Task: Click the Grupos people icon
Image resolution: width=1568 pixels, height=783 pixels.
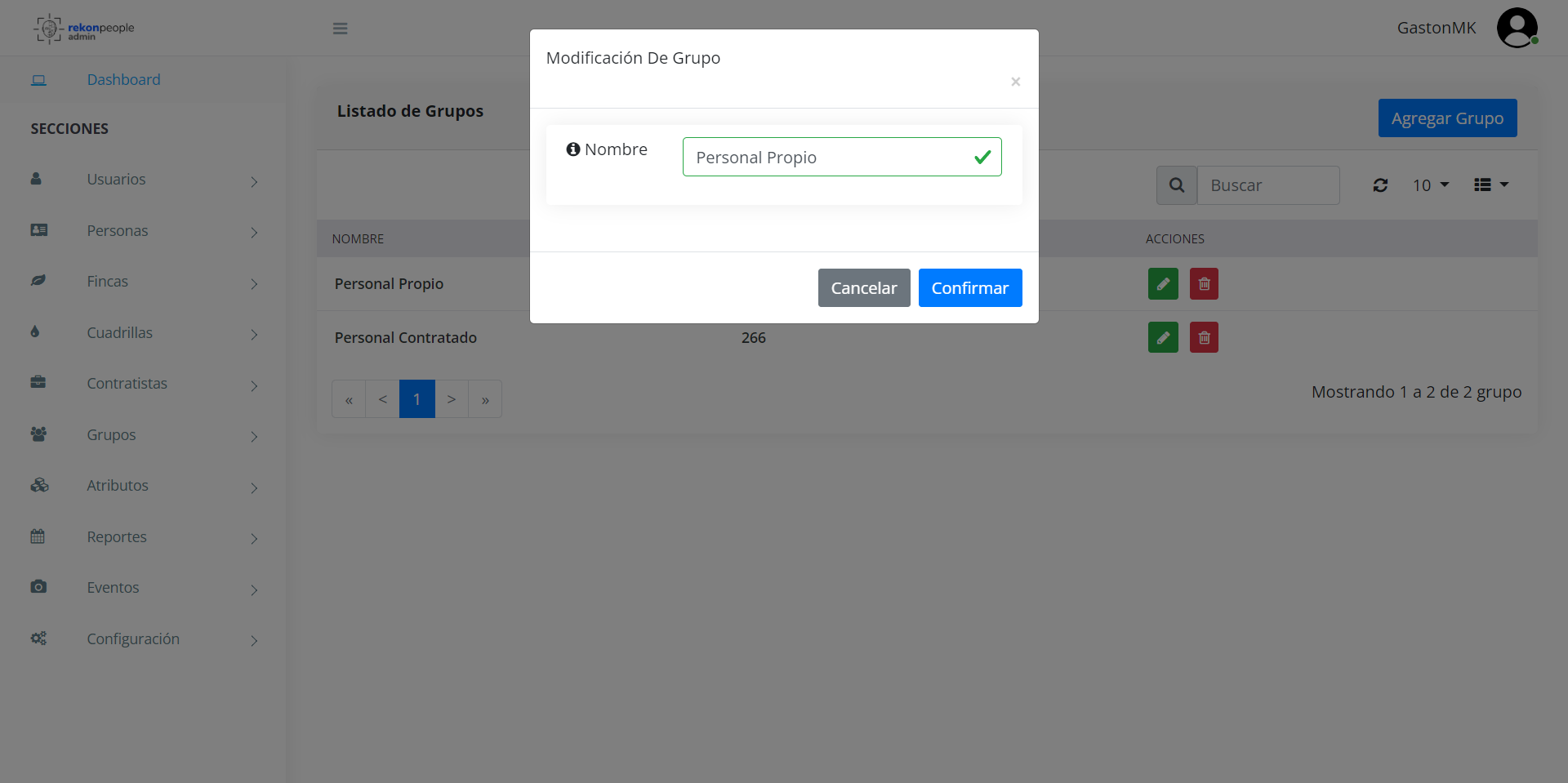Action: pyautogui.click(x=38, y=434)
